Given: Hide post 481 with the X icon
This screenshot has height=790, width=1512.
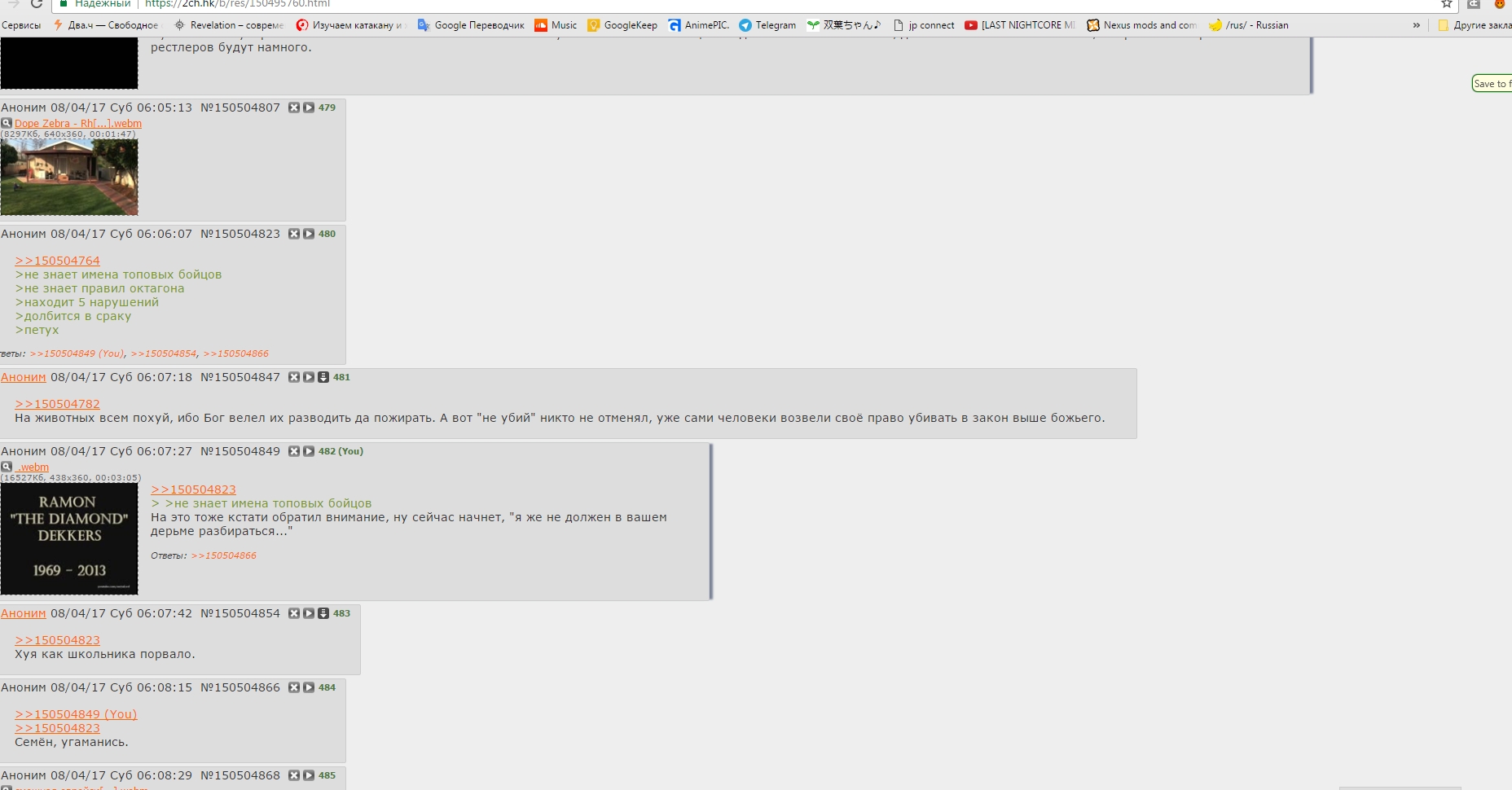Looking at the screenshot, I should tap(294, 377).
